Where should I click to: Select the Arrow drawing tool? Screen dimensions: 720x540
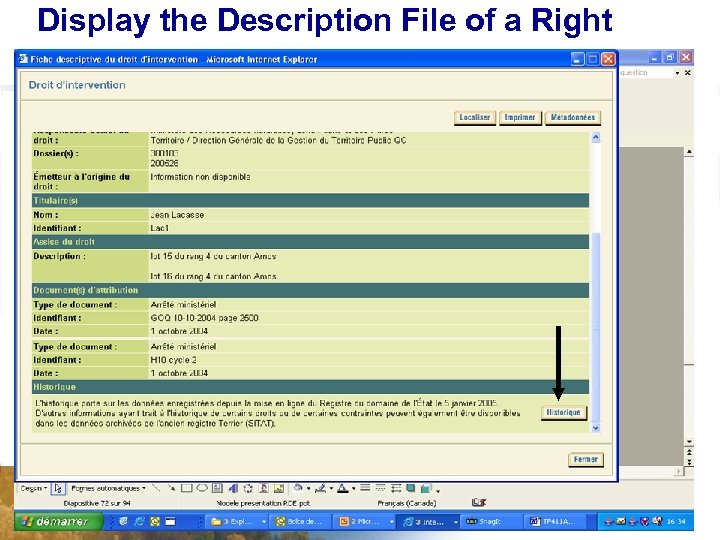pyautogui.click(x=171, y=488)
